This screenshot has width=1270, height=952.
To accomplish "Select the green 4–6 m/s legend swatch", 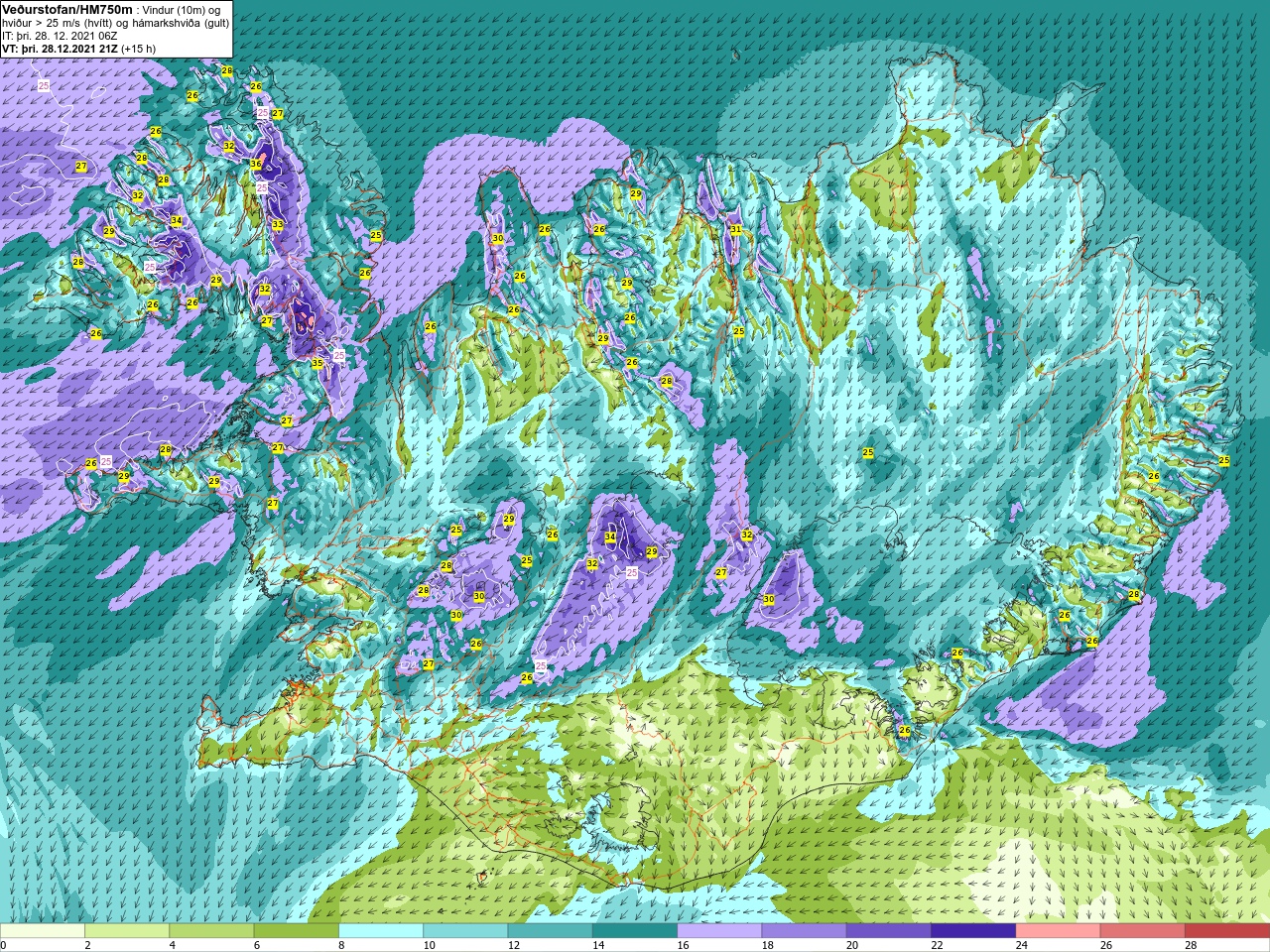I will point(211,930).
